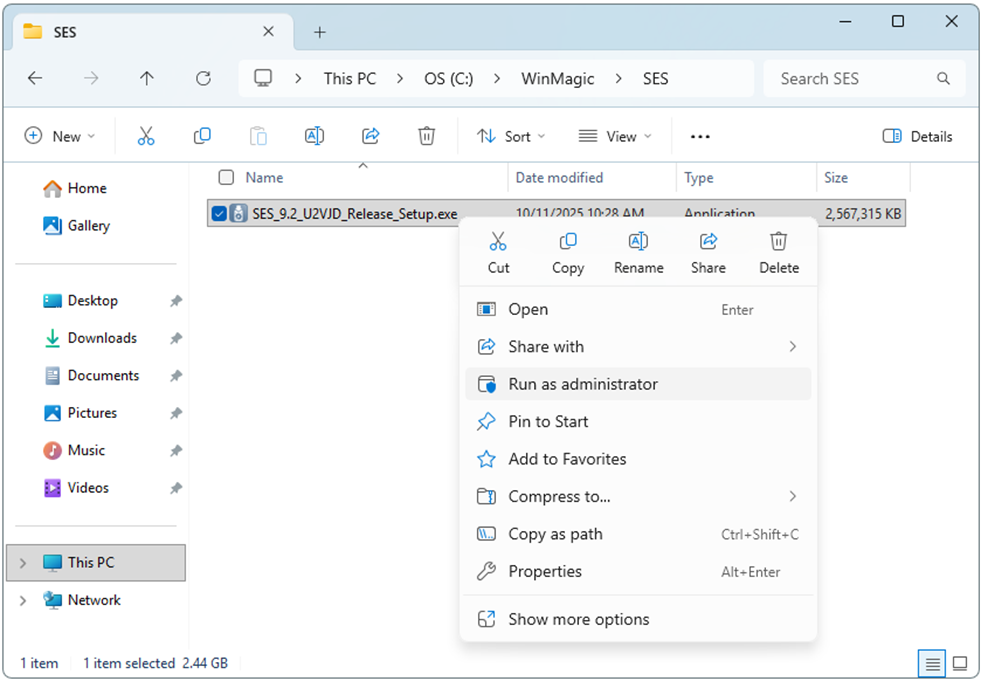Screen dimensions: 981x681
Task: Close the SES tab
Action: pos(268,31)
